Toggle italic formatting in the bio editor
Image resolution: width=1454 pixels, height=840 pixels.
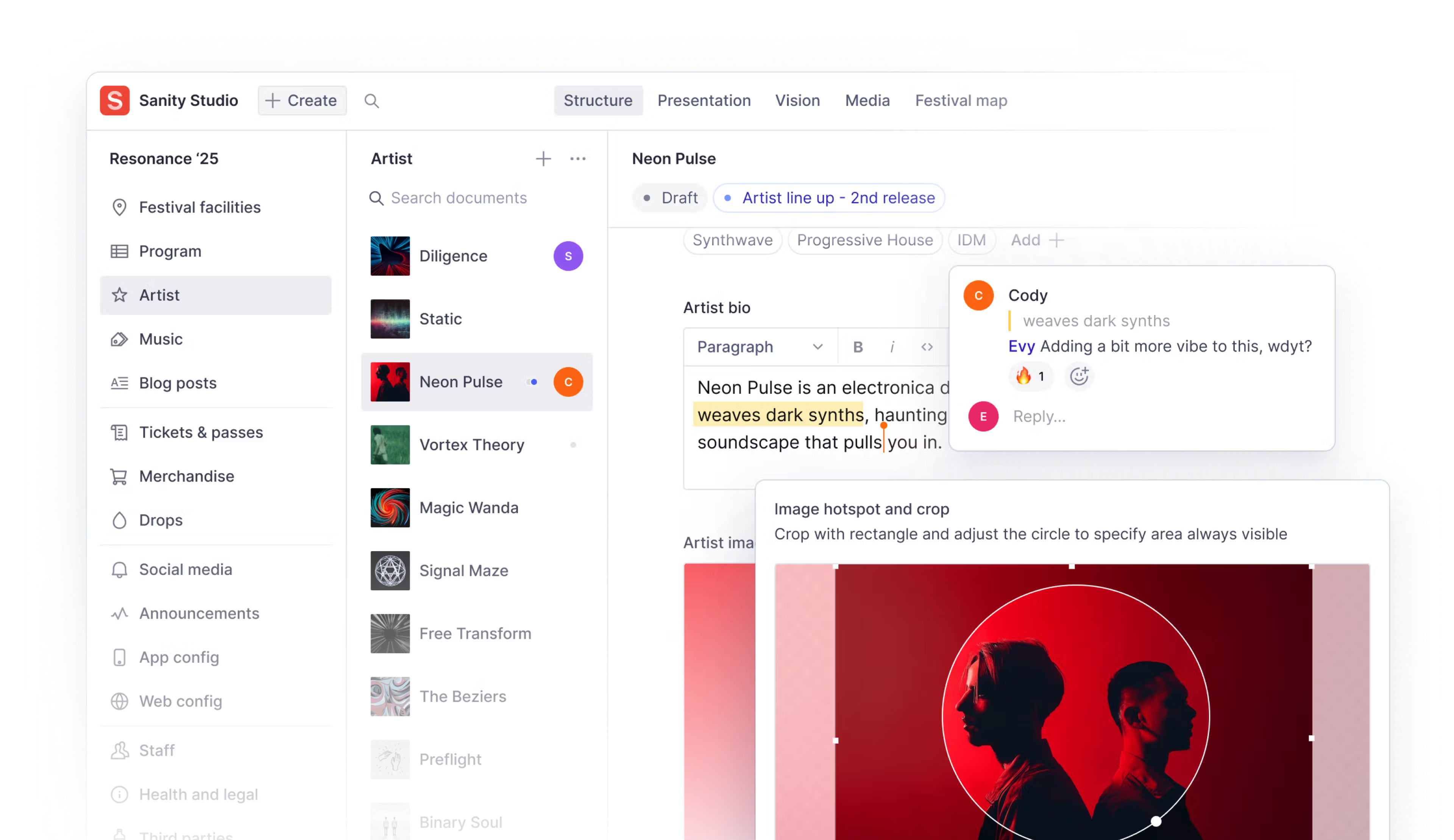point(892,347)
